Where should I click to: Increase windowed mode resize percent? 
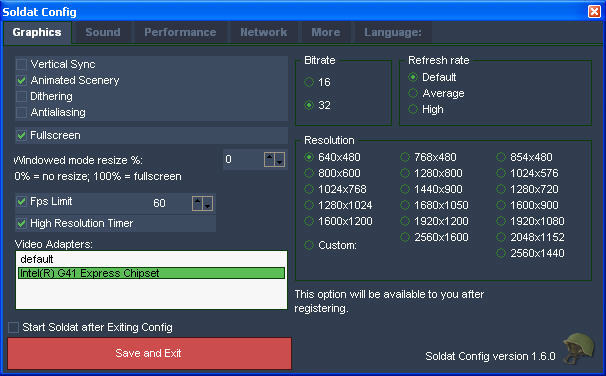coord(269,159)
